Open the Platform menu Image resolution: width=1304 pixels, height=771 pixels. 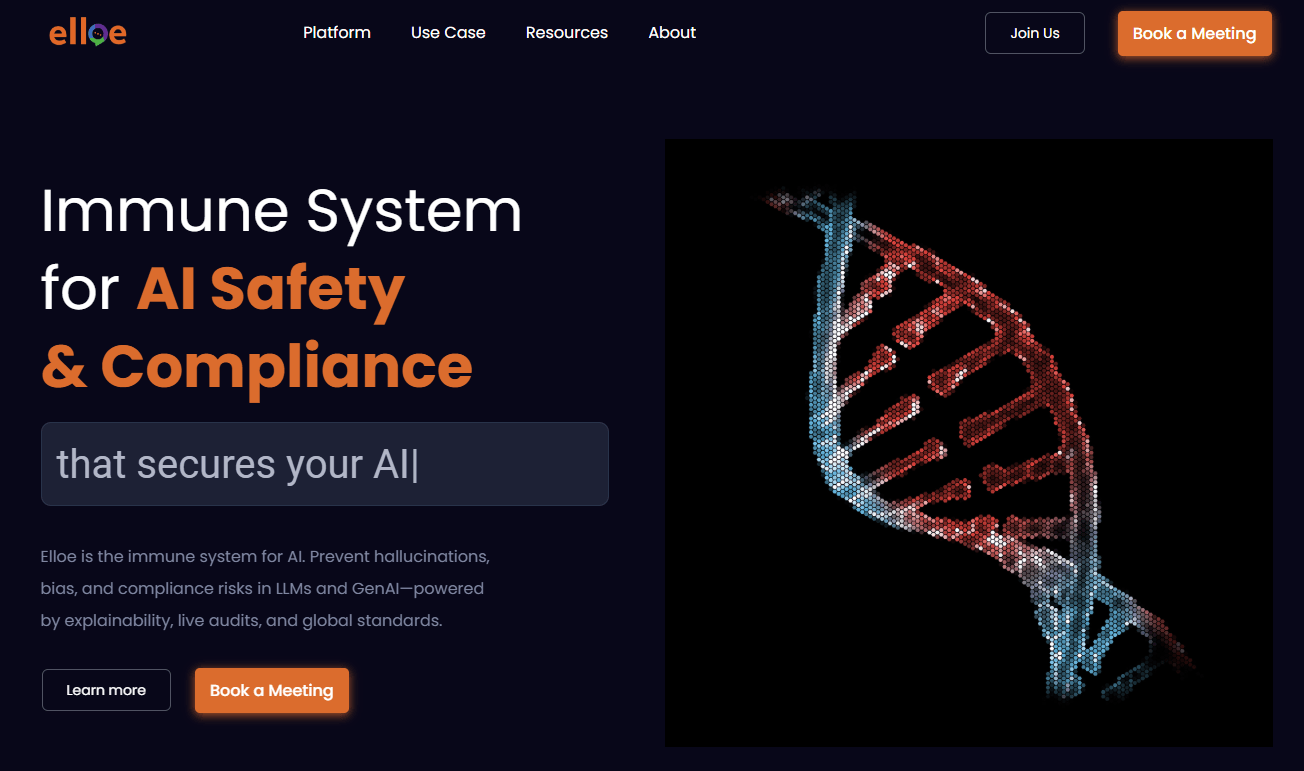[x=337, y=33]
